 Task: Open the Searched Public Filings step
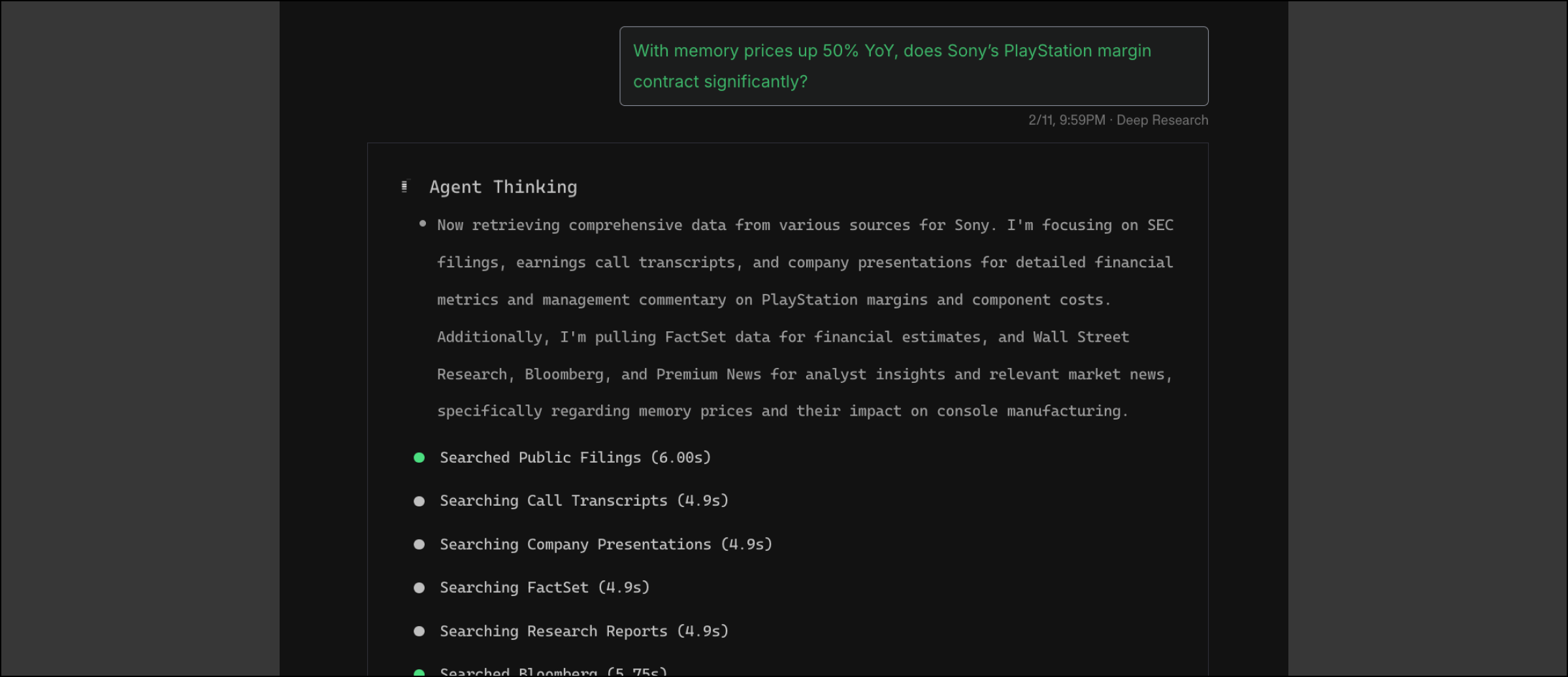[575, 457]
